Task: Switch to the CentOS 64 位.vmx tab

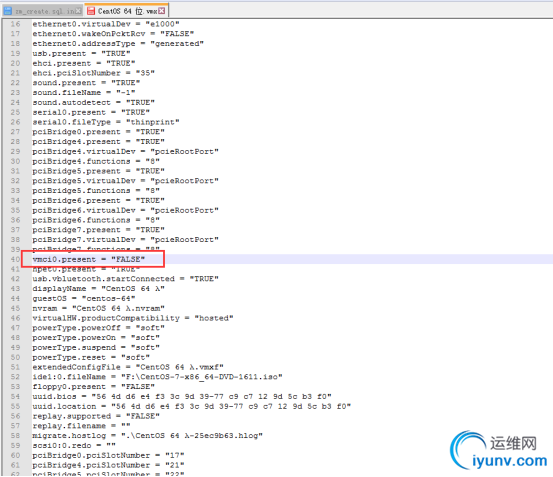Action: pos(126,11)
